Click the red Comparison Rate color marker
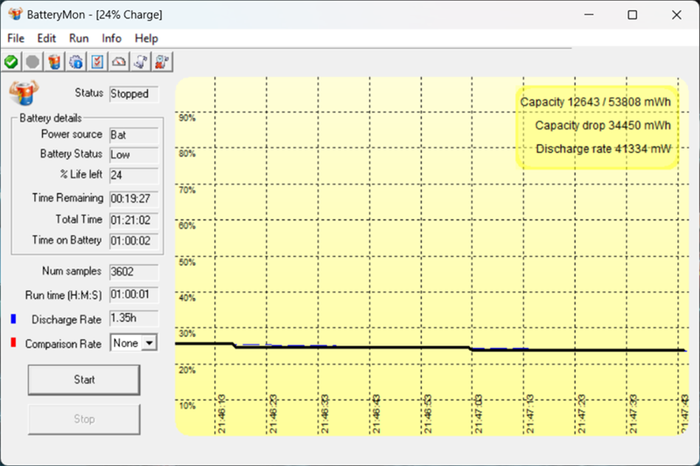Image resolution: width=700 pixels, height=466 pixels. pos(13,344)
